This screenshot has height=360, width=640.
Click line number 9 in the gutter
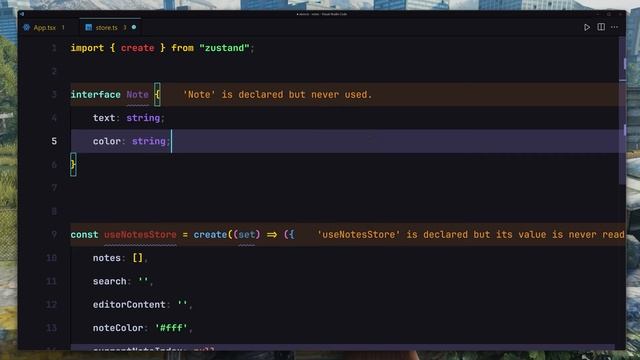(x=54, y=235)
